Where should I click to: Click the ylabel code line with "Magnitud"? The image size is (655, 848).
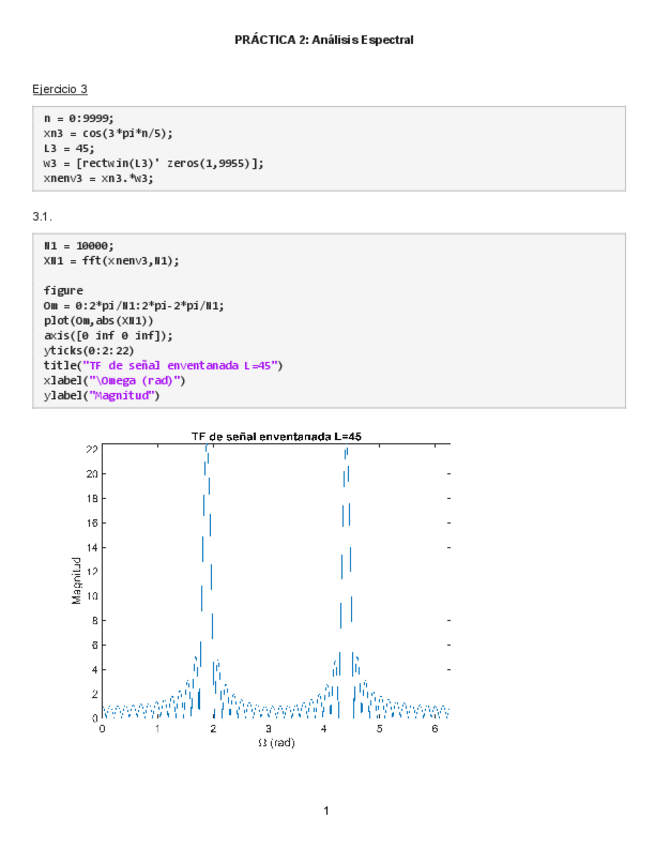[102, 395]
